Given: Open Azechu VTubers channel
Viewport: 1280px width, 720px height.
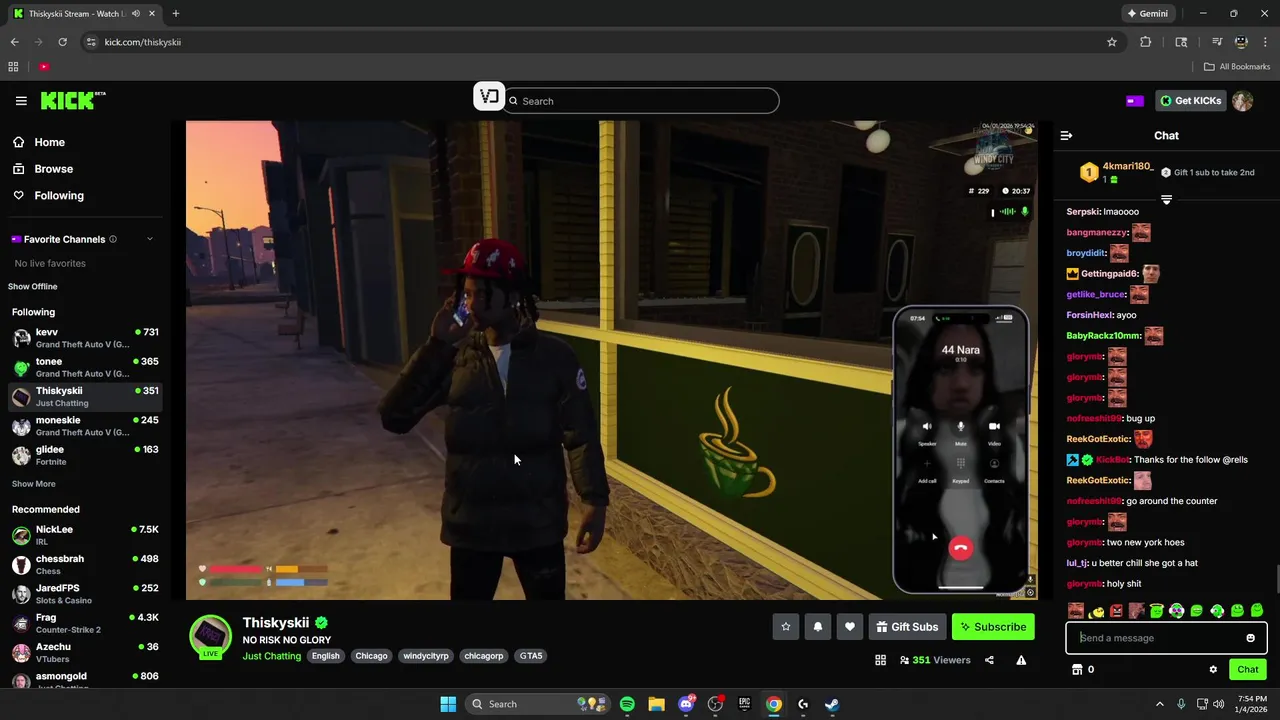Looking at the screenshot, I should [85, 652].
